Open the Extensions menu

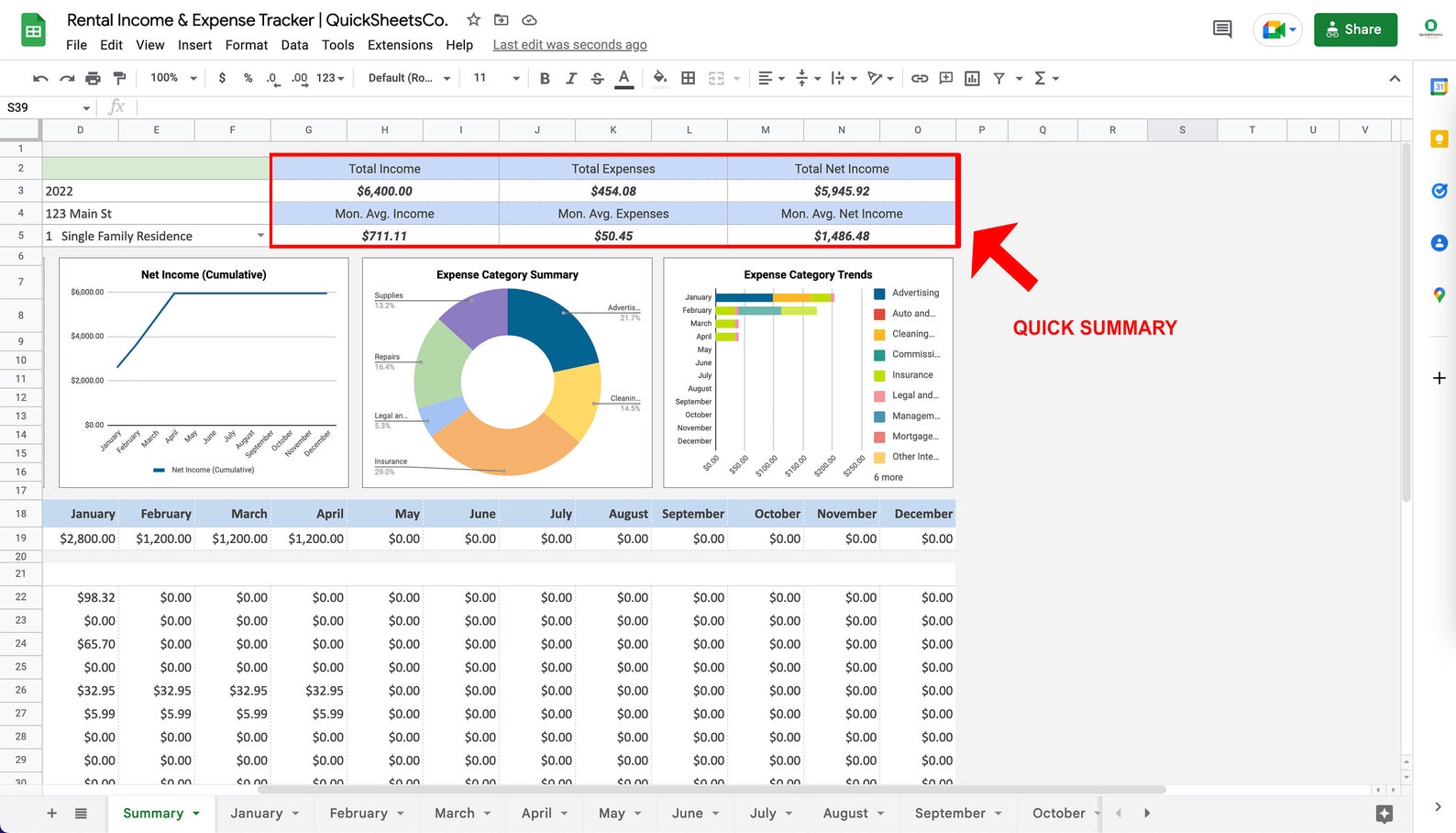point(400,45)
